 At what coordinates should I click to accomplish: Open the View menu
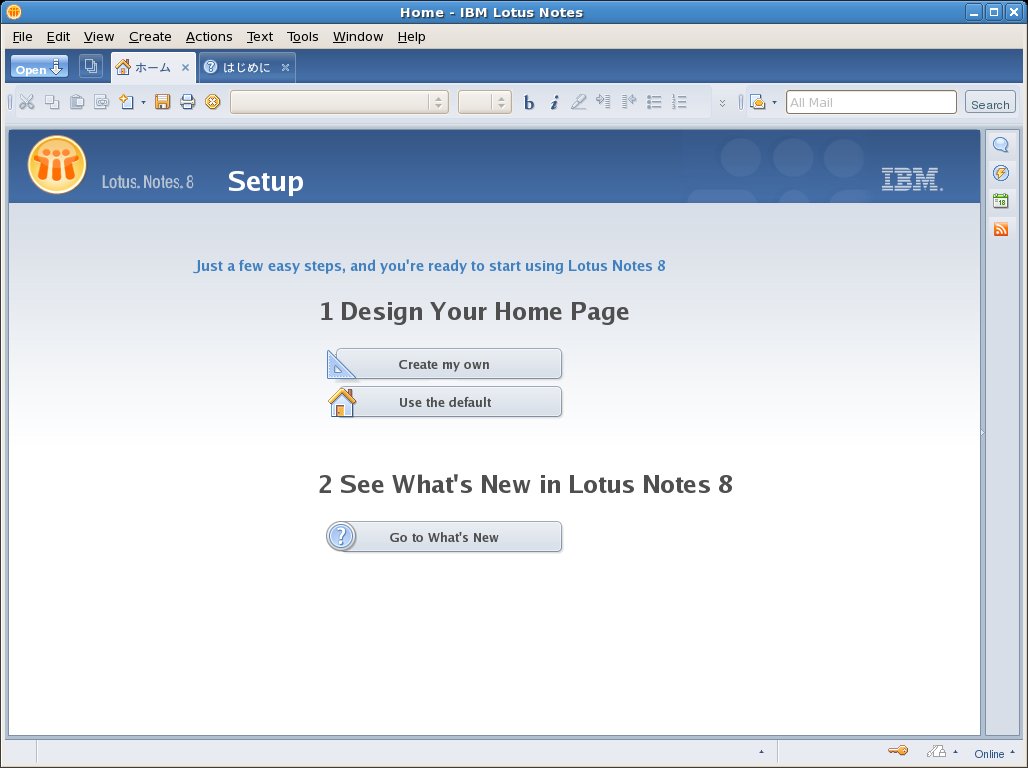99,37
